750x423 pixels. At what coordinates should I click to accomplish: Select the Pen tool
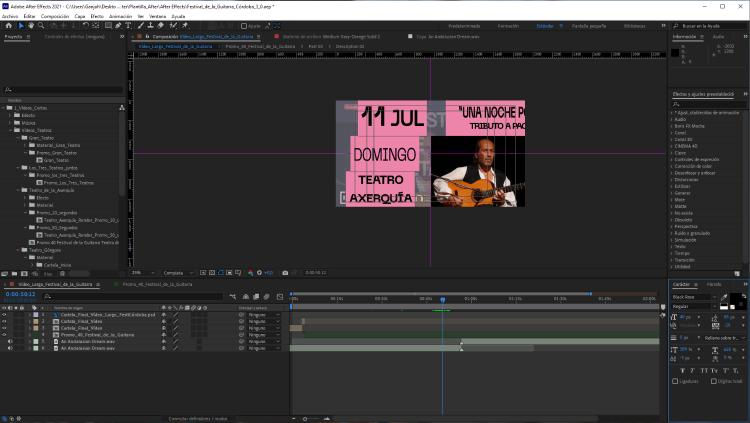(x=118, y=26)
